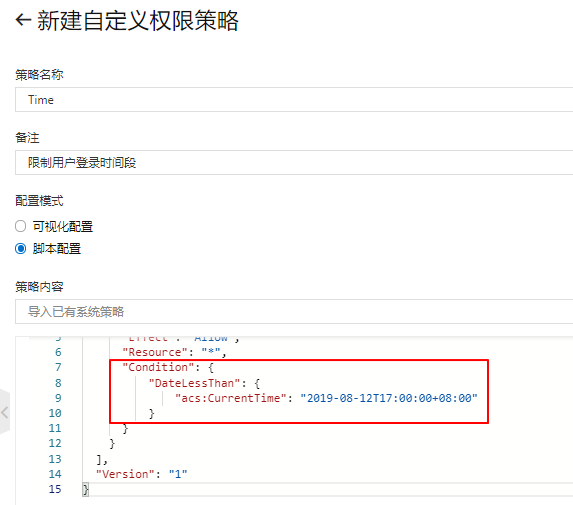Click the "Resource" key on line 6
The height and width of the screenshot is (505, 573).
point(155,352)
